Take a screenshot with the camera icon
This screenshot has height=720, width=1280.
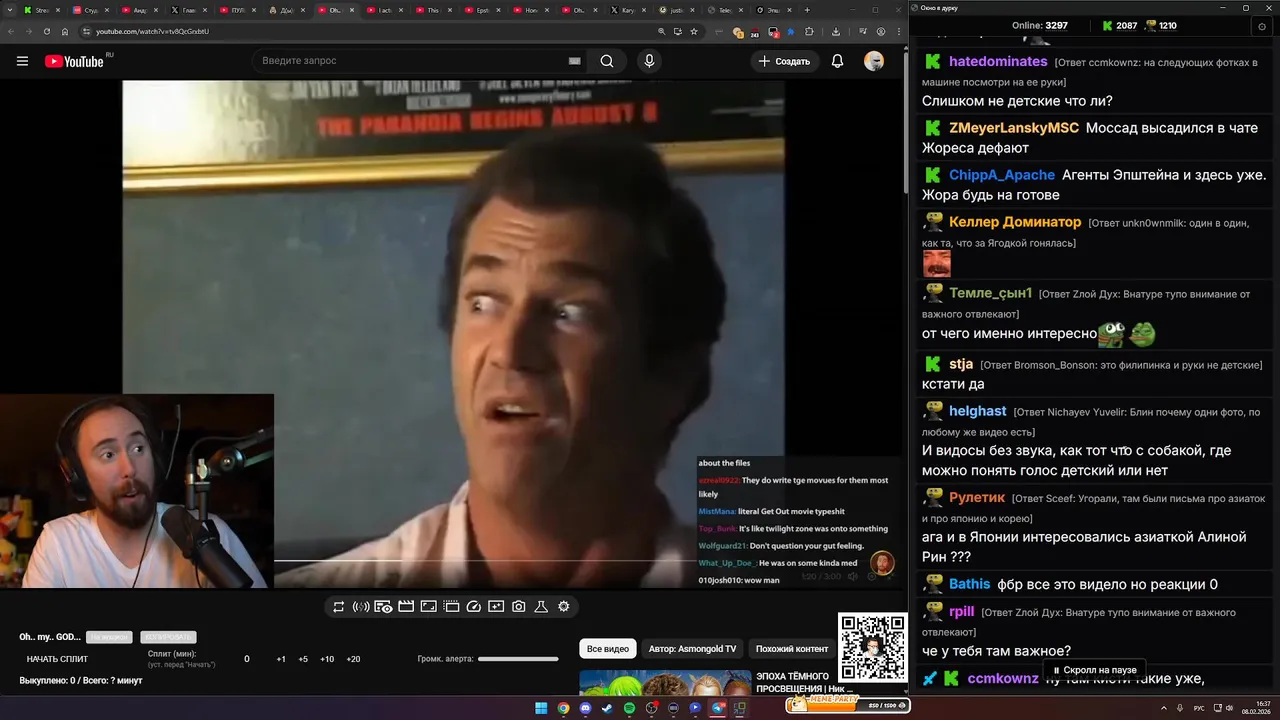click(x=518, y=607)
